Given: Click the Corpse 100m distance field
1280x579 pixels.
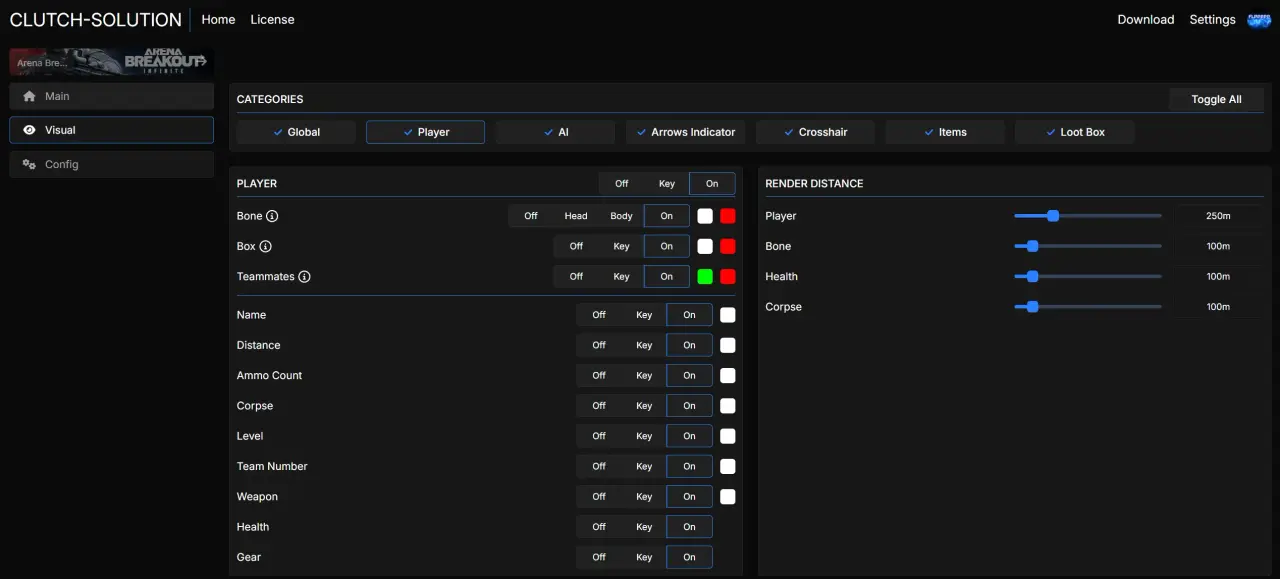Looking at the screenshot, I should tap(1218, 307).
